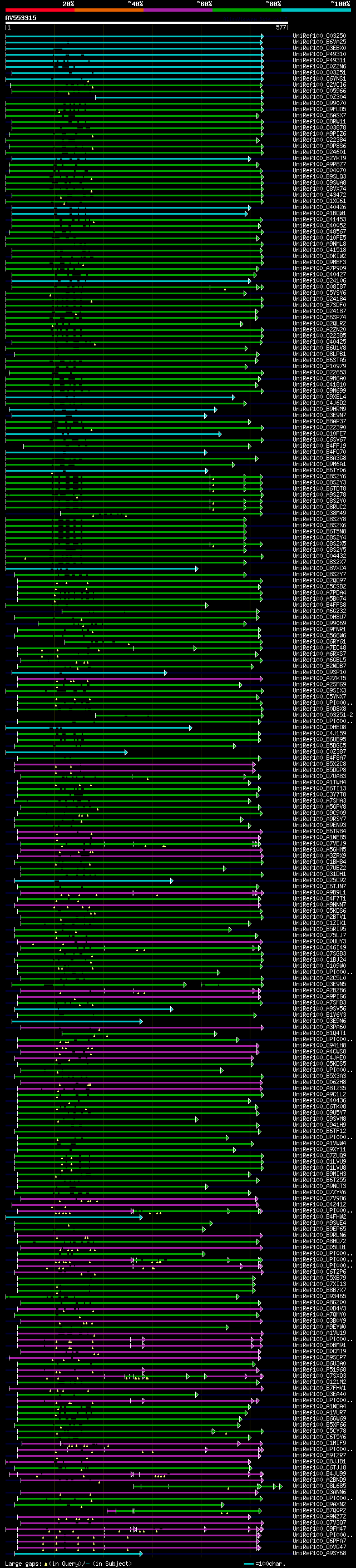Viewport: 356px width, 1568px height.
Task: Open hit UniRef100_Q2QLR2
Action: [319, 323]
